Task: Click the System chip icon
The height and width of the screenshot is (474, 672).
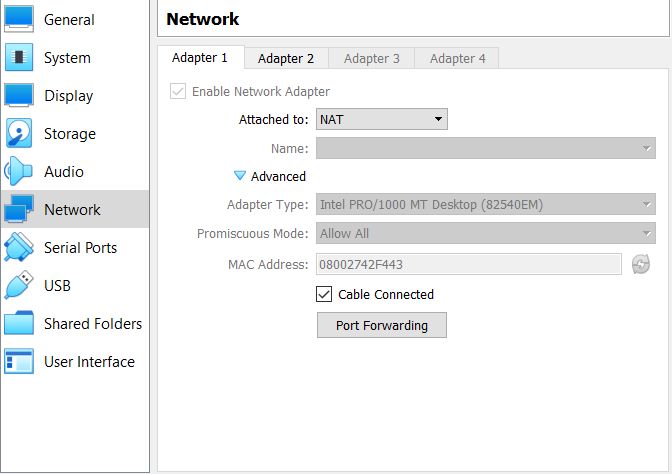Action: coord(18,57)
